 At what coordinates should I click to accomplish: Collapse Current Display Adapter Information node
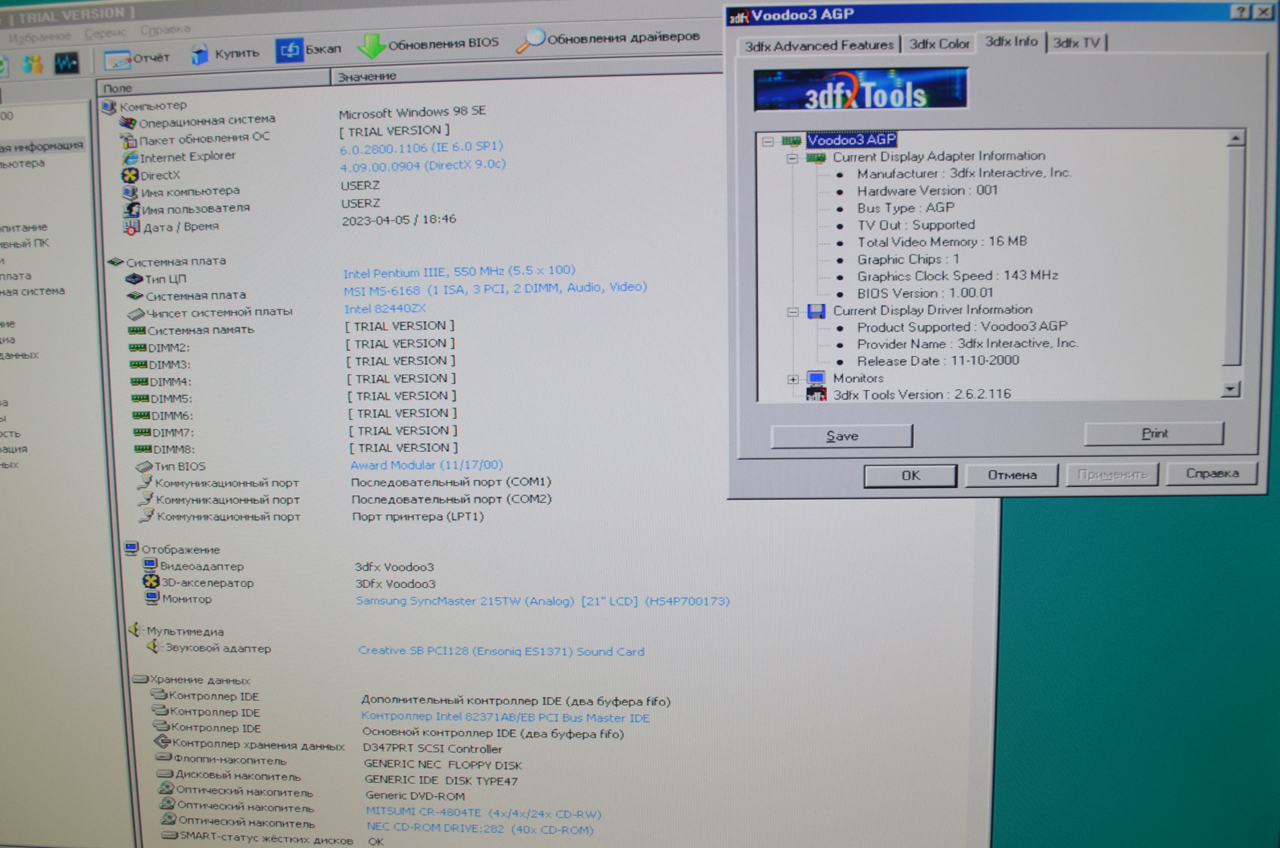coord(792,158)
